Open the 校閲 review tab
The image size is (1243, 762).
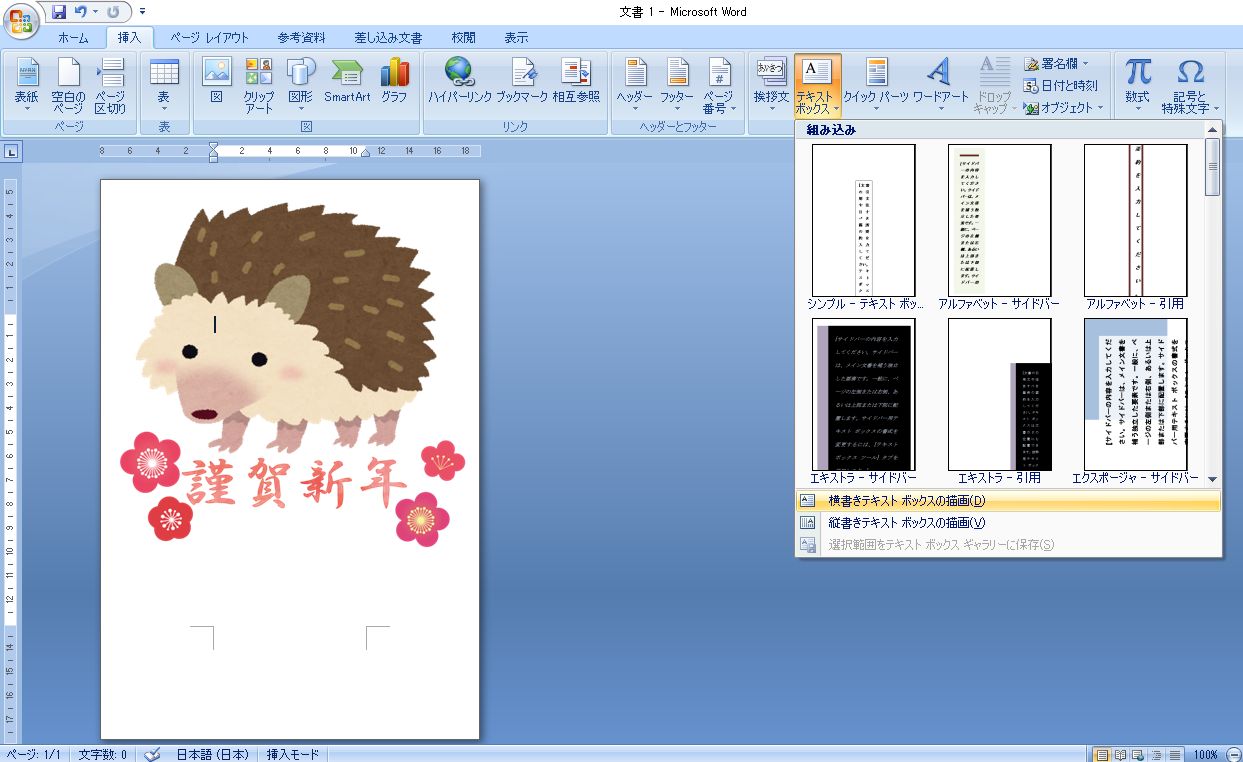463,38
